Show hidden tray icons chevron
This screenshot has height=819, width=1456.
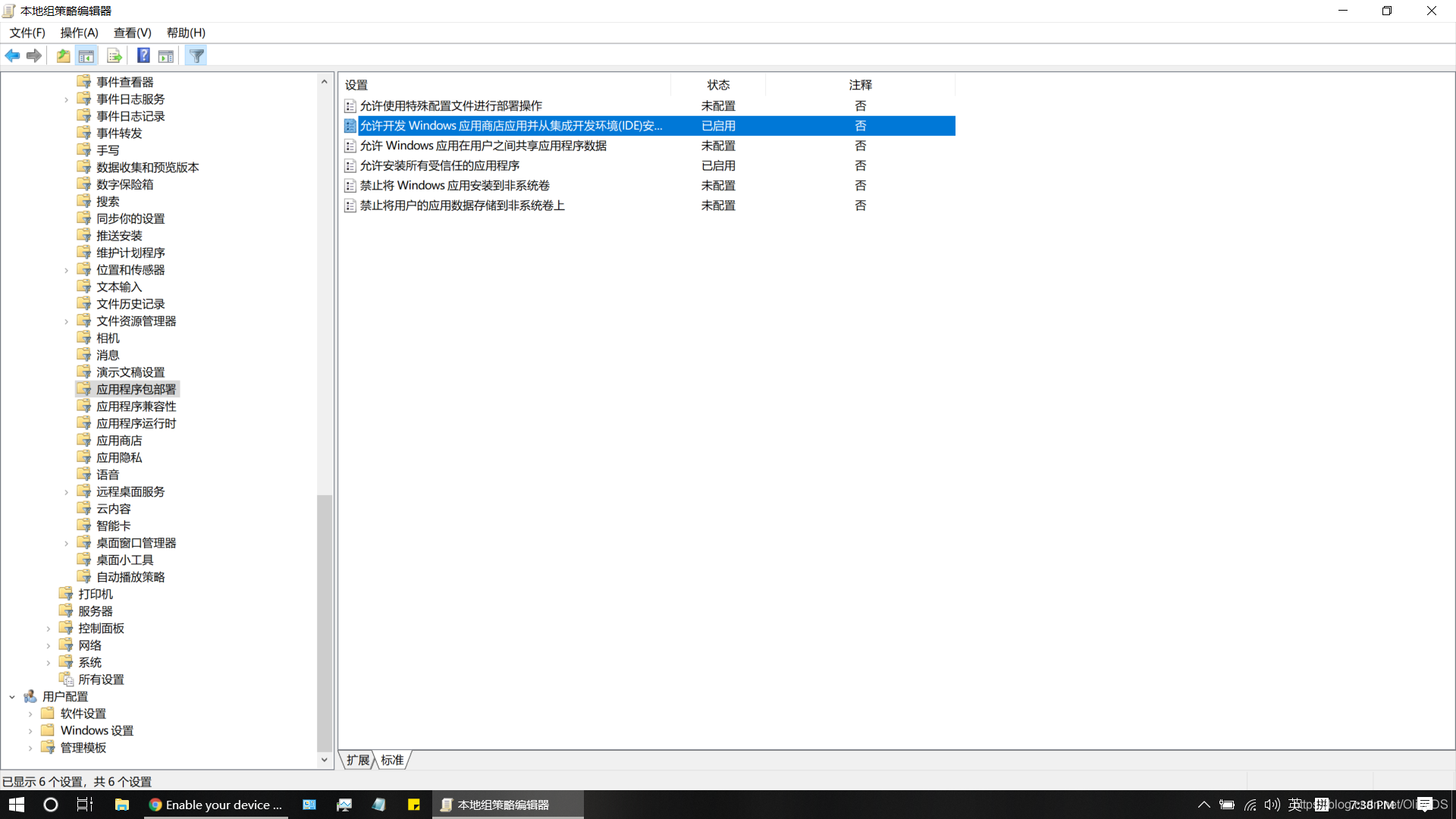[x=1203, y=805]
